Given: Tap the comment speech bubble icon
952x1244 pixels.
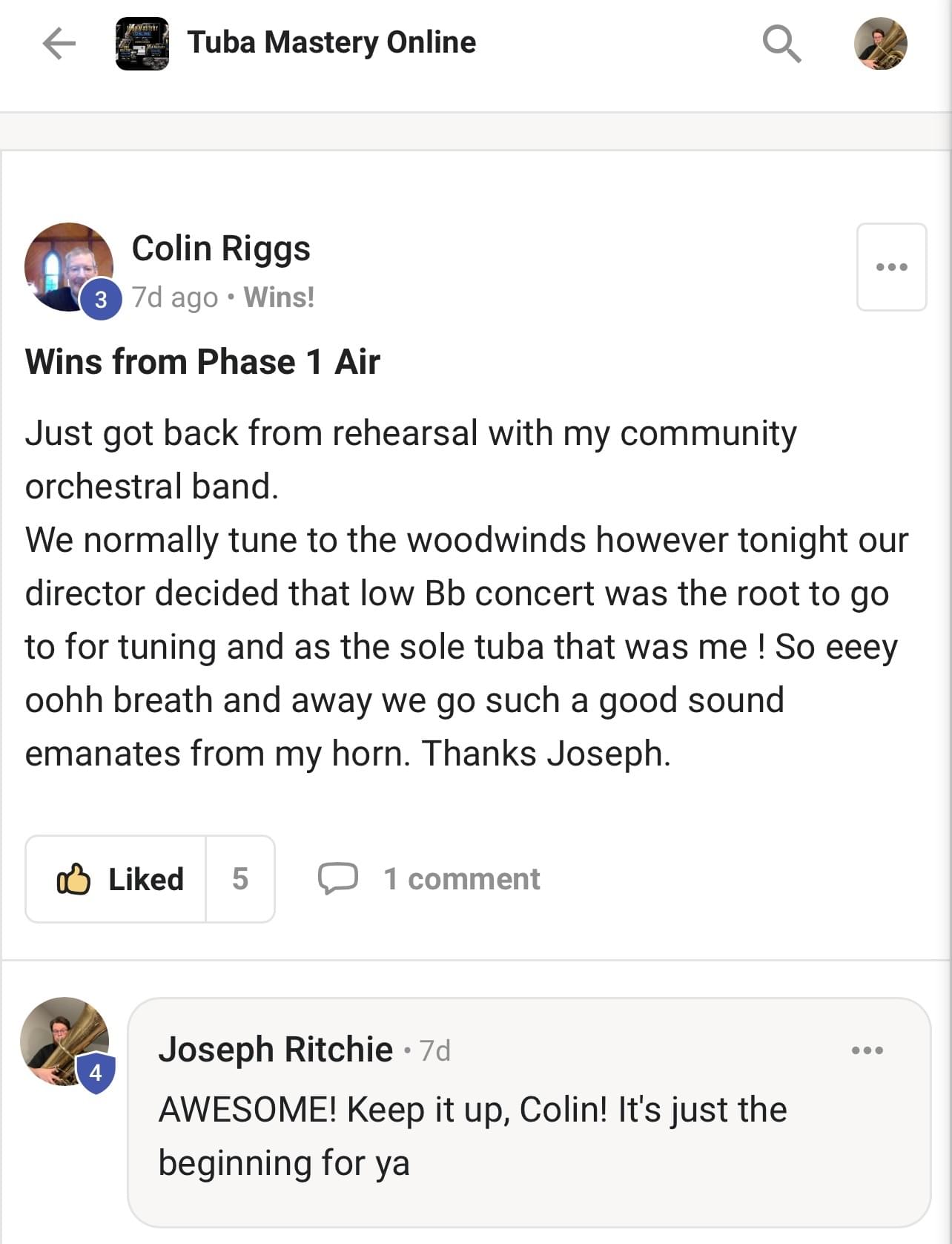Looking at the screenshot, I should tap(338, 878).
